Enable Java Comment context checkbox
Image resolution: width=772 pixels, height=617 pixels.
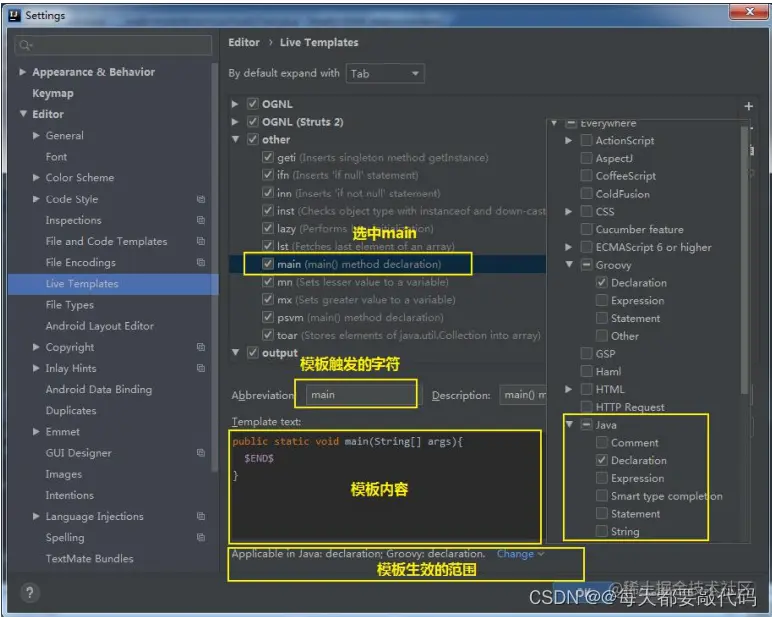click(601, 442)
